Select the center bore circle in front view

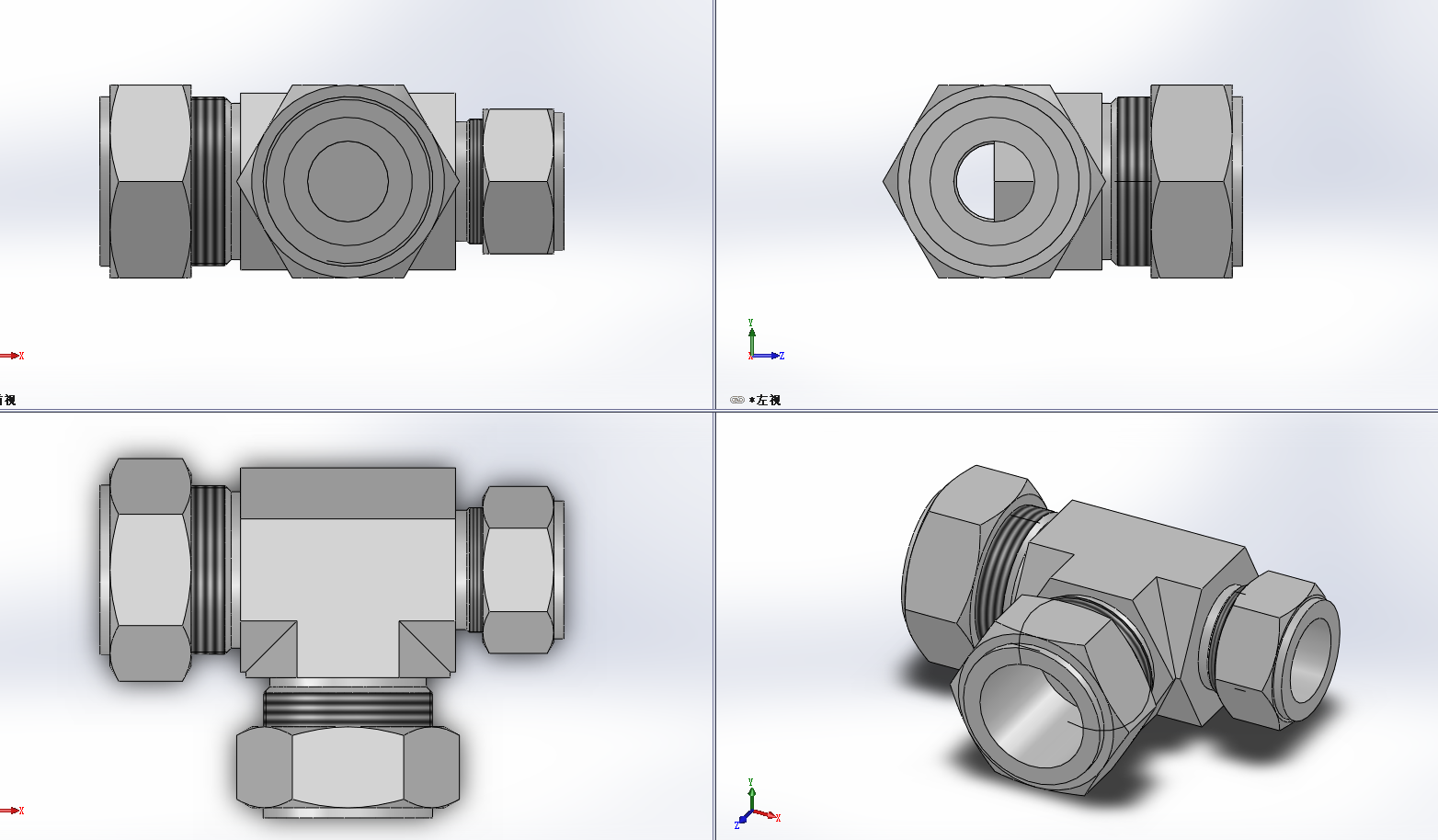[x=348, y=181]
